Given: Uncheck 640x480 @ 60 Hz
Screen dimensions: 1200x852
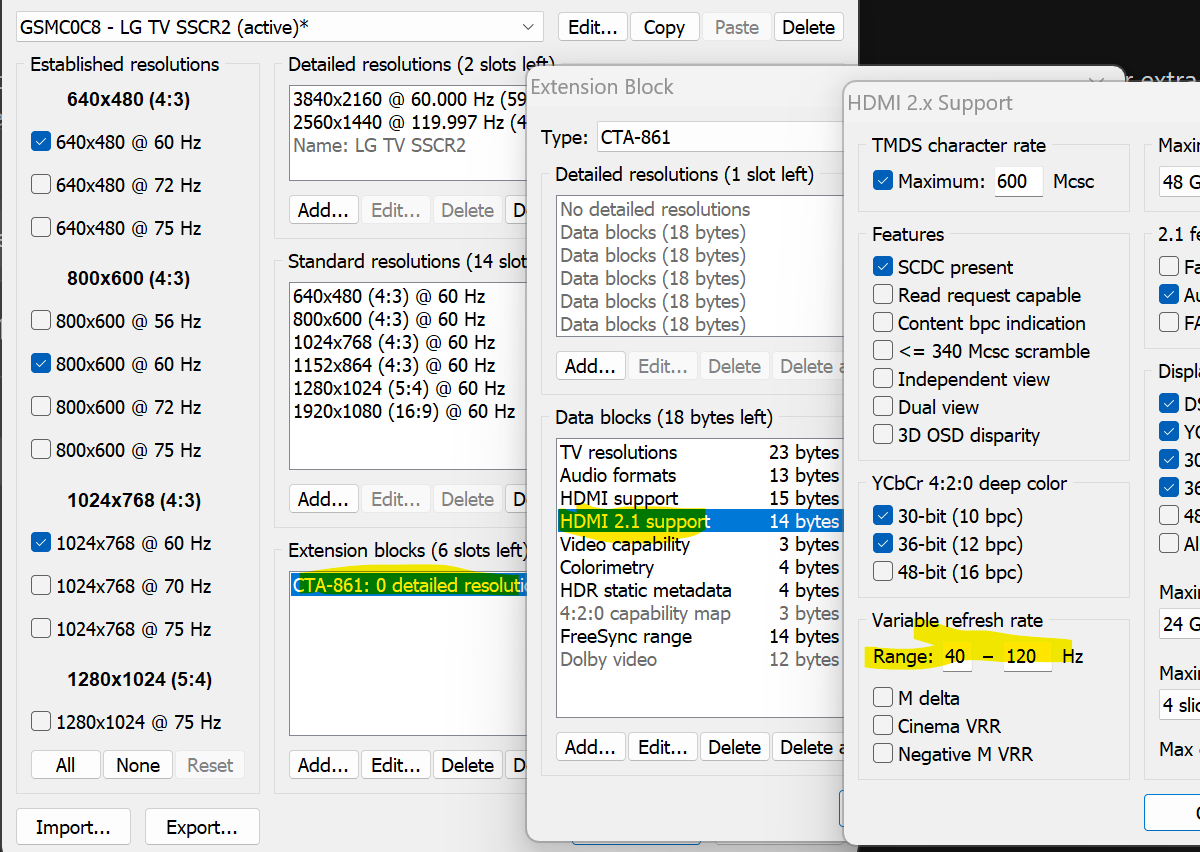Looking at the screenshot, I should point(41,142).
